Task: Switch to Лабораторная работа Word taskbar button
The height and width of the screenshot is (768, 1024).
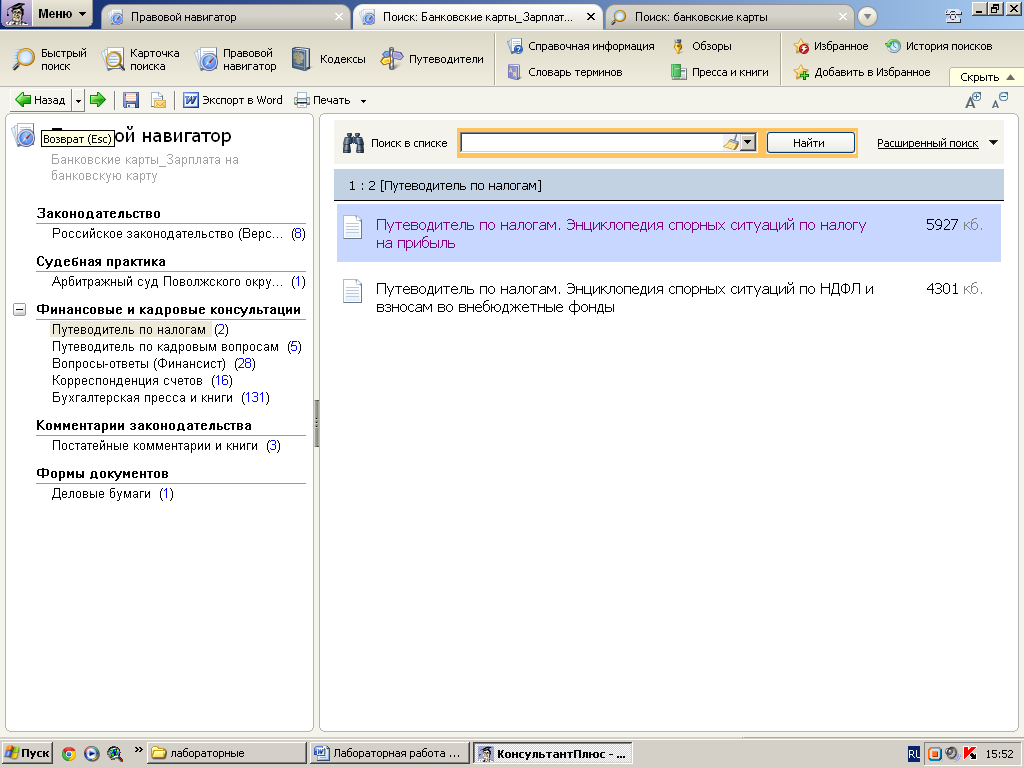Action: tap(390, 753)
